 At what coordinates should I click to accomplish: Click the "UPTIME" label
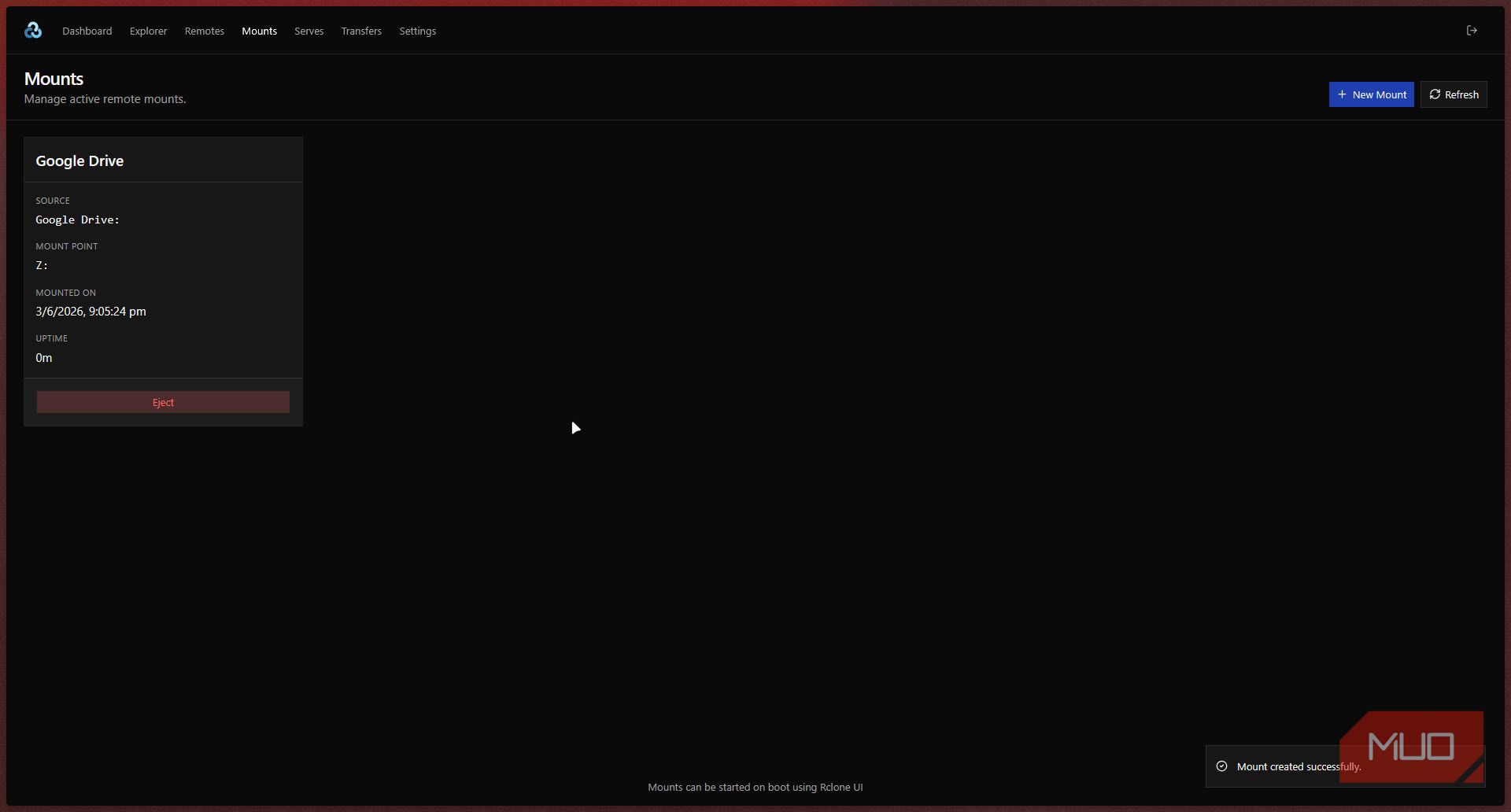coord(51,338)
